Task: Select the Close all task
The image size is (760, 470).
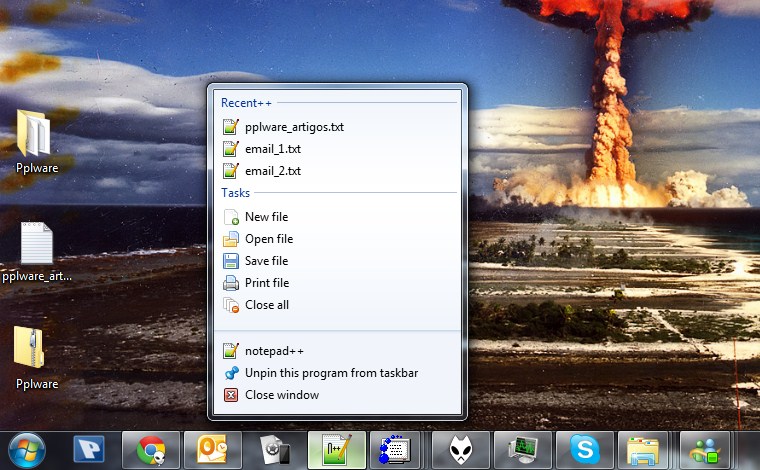Action: [337, 305]
